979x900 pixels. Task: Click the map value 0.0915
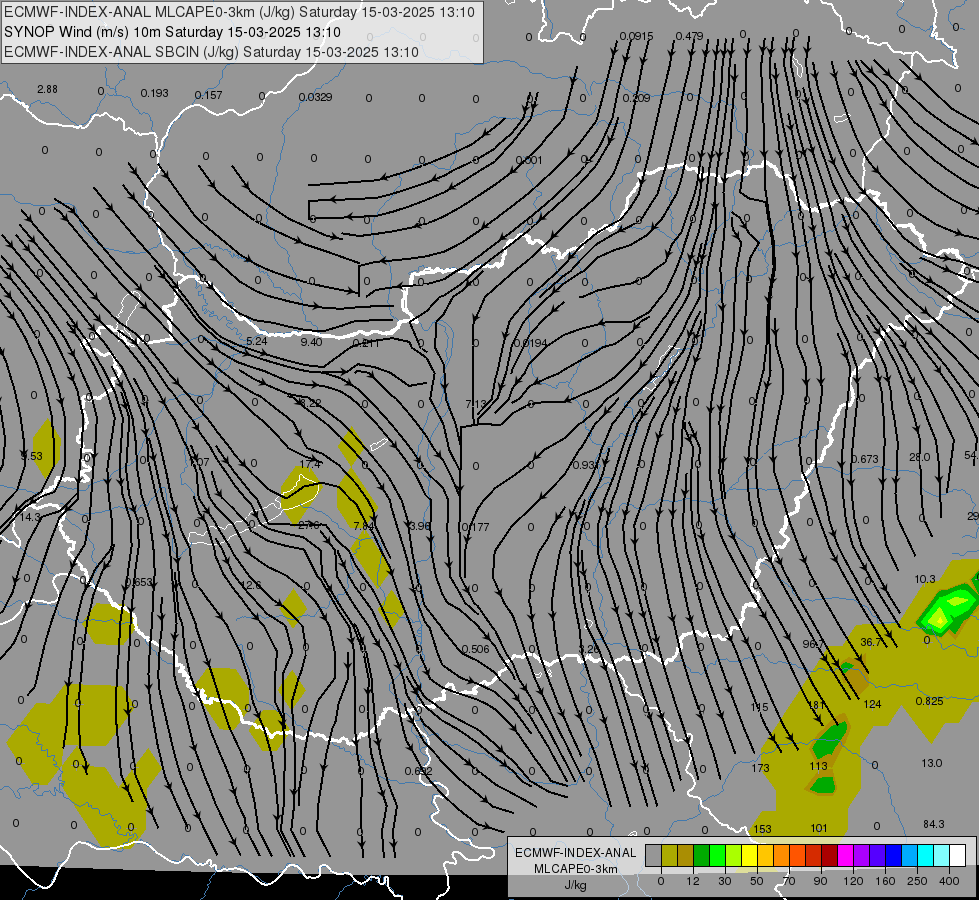(636, 36)
